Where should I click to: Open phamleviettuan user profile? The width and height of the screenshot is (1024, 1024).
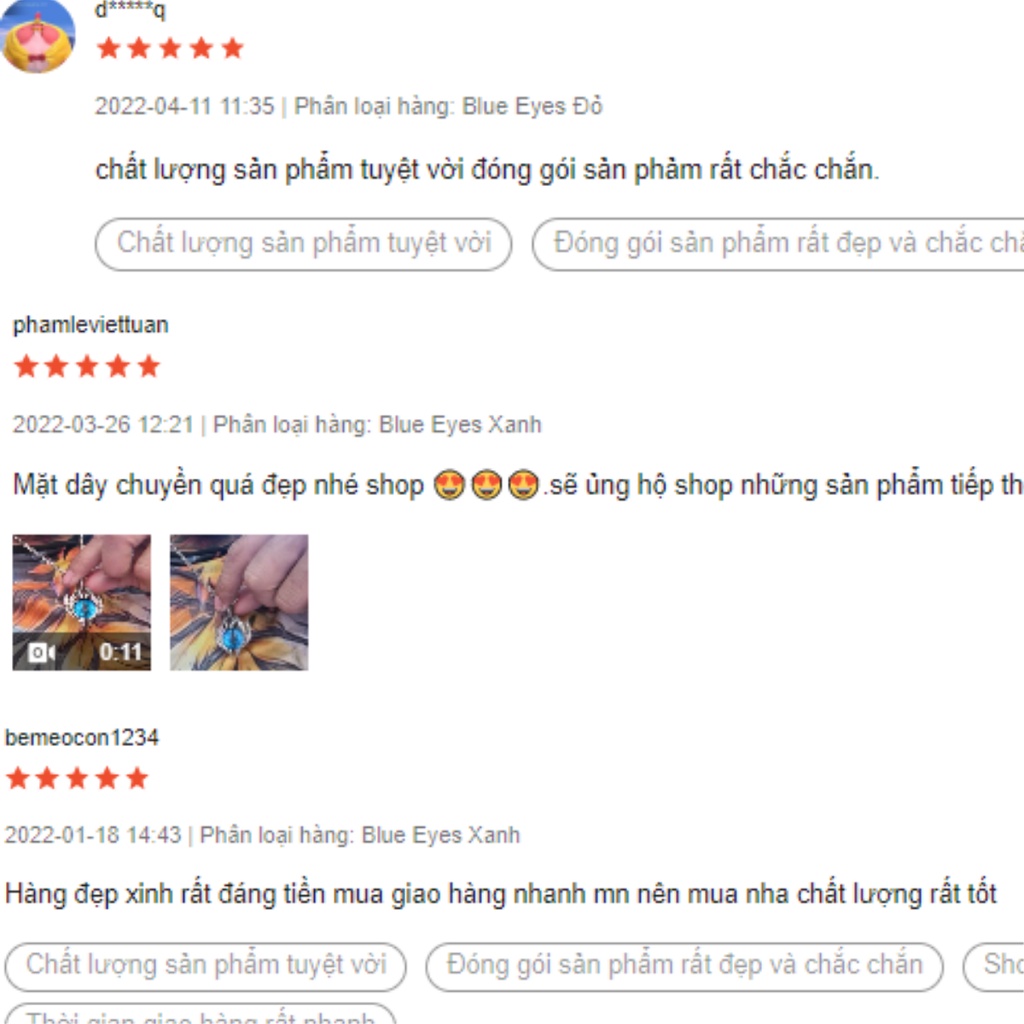point(91,325)
